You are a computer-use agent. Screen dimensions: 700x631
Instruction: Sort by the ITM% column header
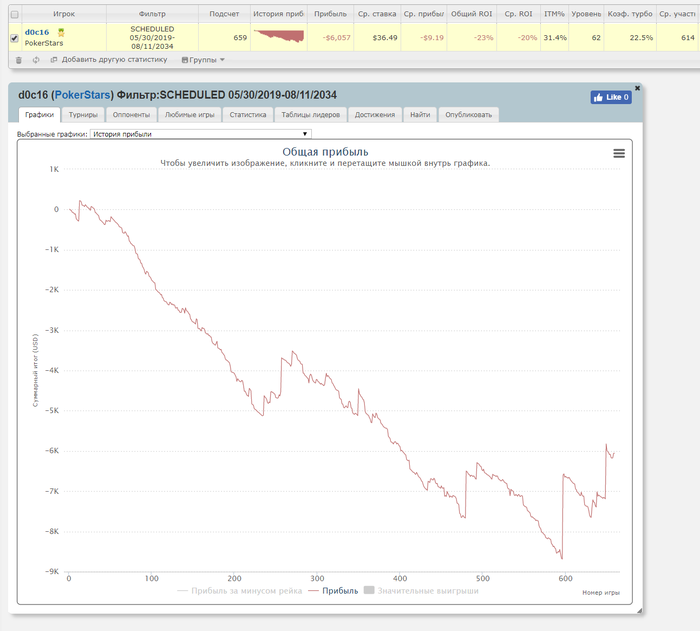pos(554,14)
